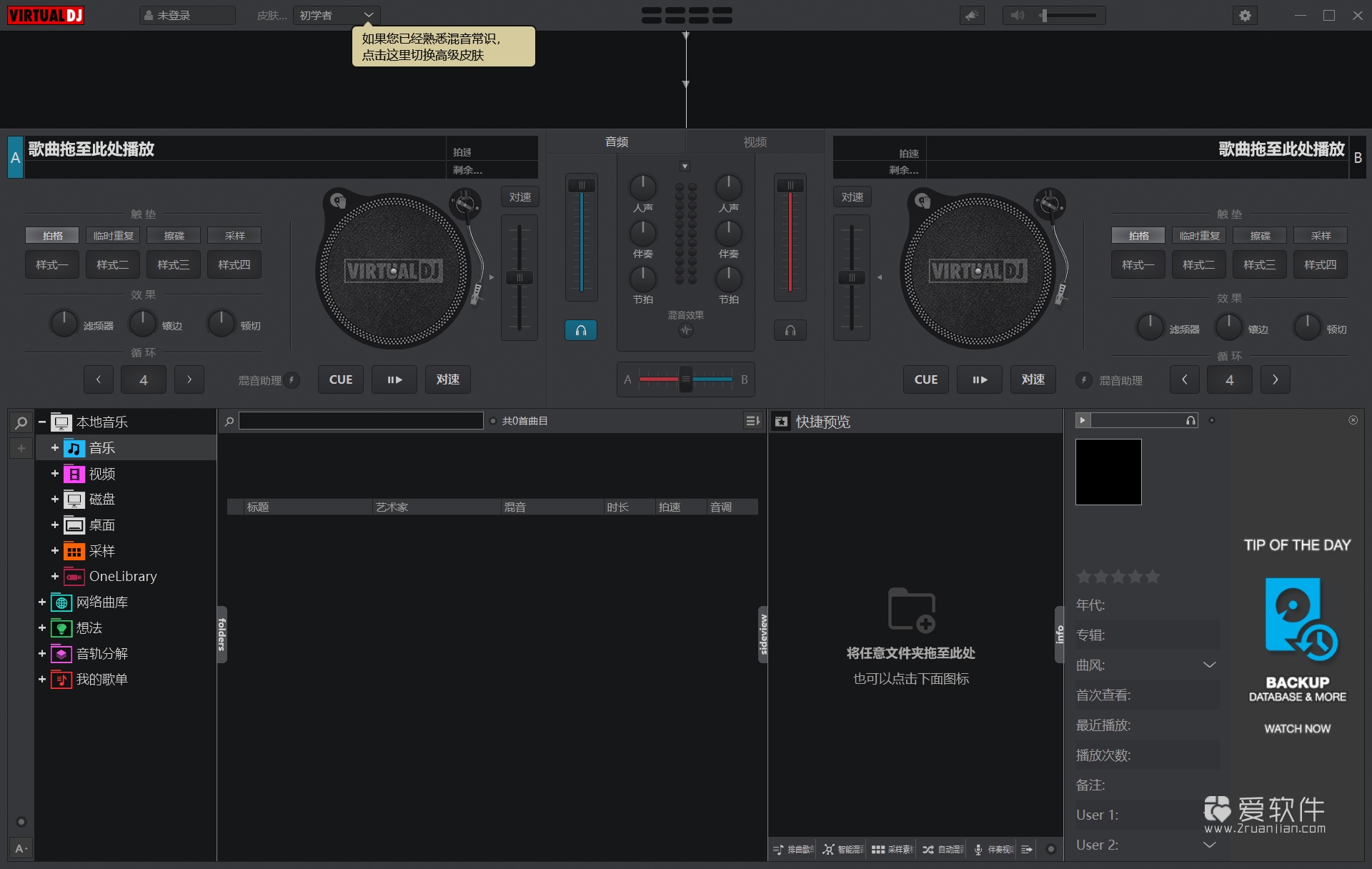Open settings gear in title bar
The height and width of the screenshot is (869, 1372).
coord(1245,15)
